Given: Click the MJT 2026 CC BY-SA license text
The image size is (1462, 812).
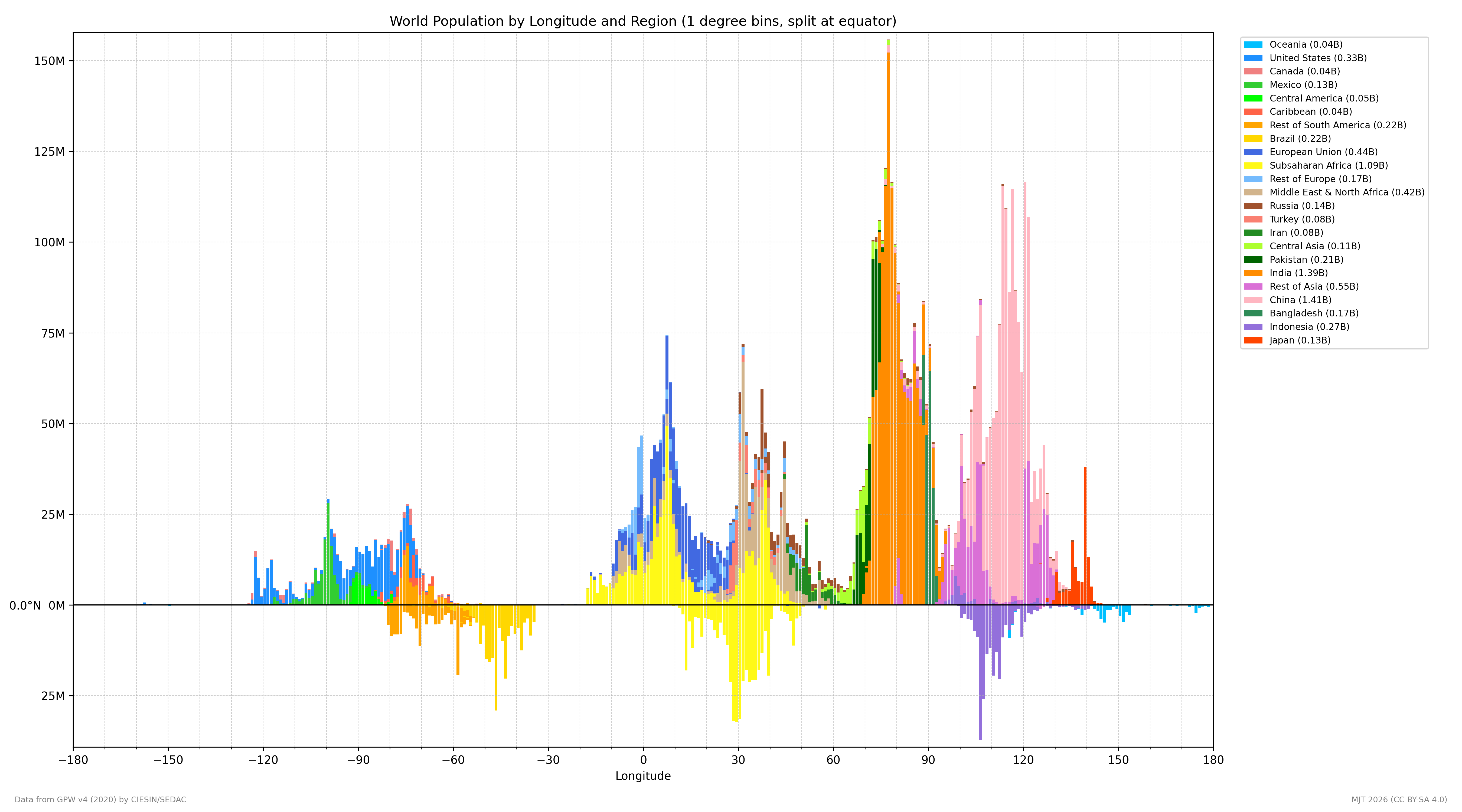Looking at the screenshot, I should [x=1399, y=800].
